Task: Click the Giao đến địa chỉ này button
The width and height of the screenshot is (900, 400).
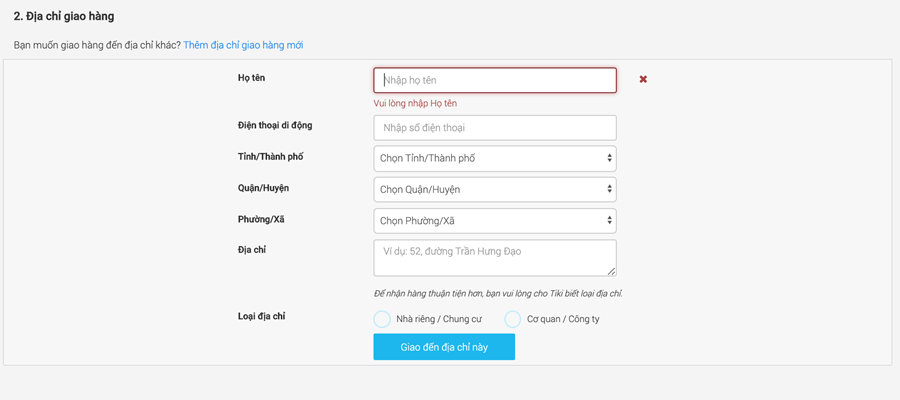Action: click(444, 347)
